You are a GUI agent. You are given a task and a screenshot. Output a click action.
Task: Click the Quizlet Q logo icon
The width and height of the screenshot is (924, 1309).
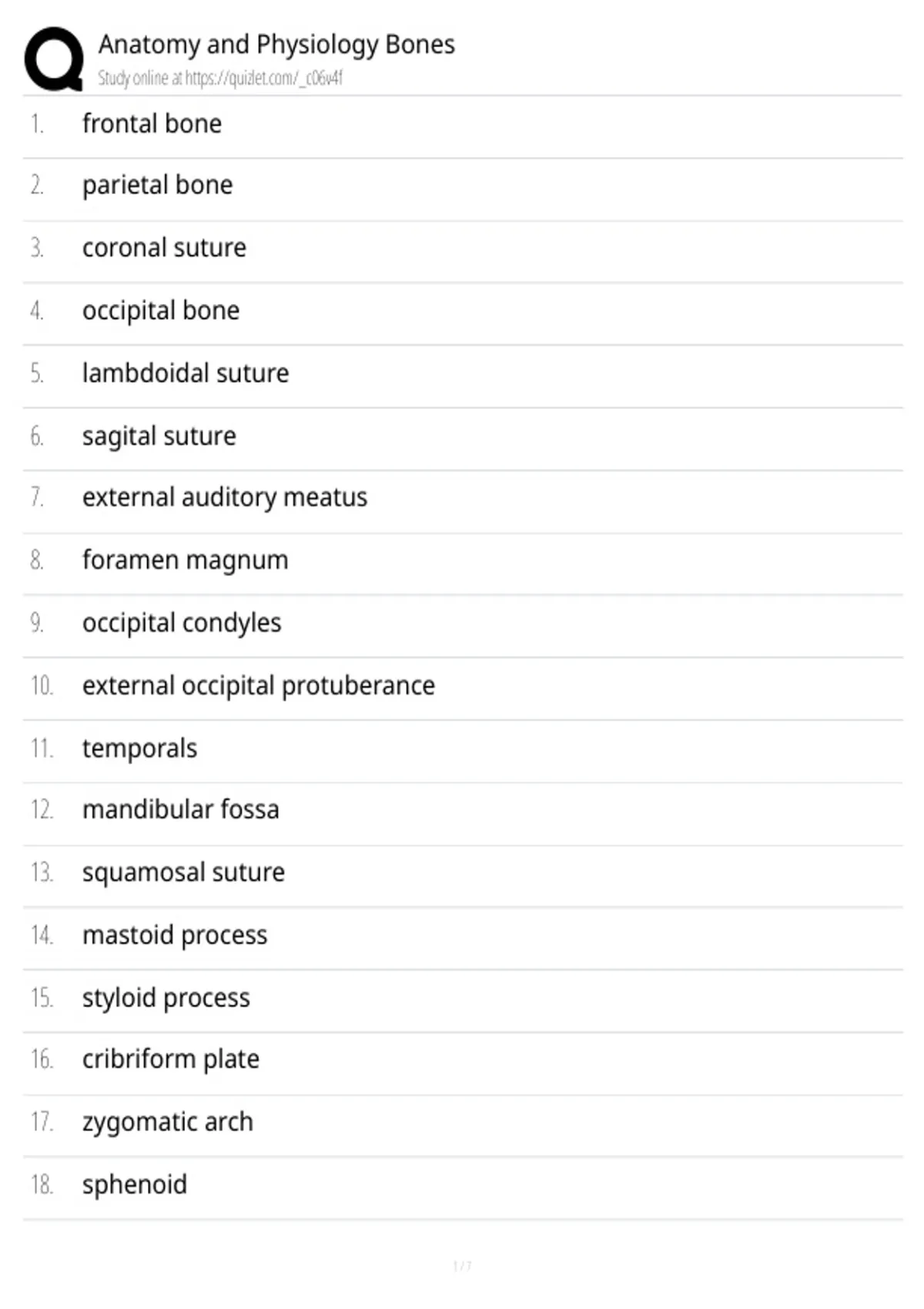[54, 59]
